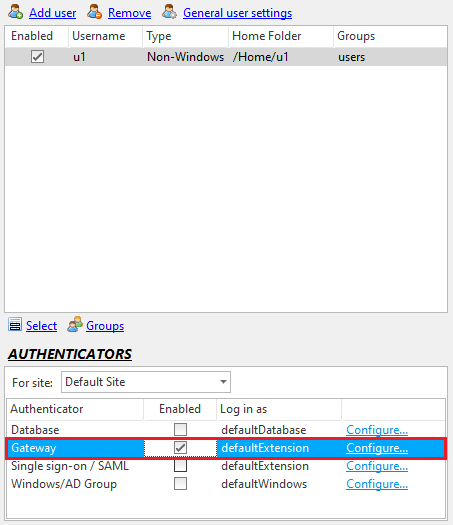Configure the Windows/AD Group authenticator

point(377,484)
